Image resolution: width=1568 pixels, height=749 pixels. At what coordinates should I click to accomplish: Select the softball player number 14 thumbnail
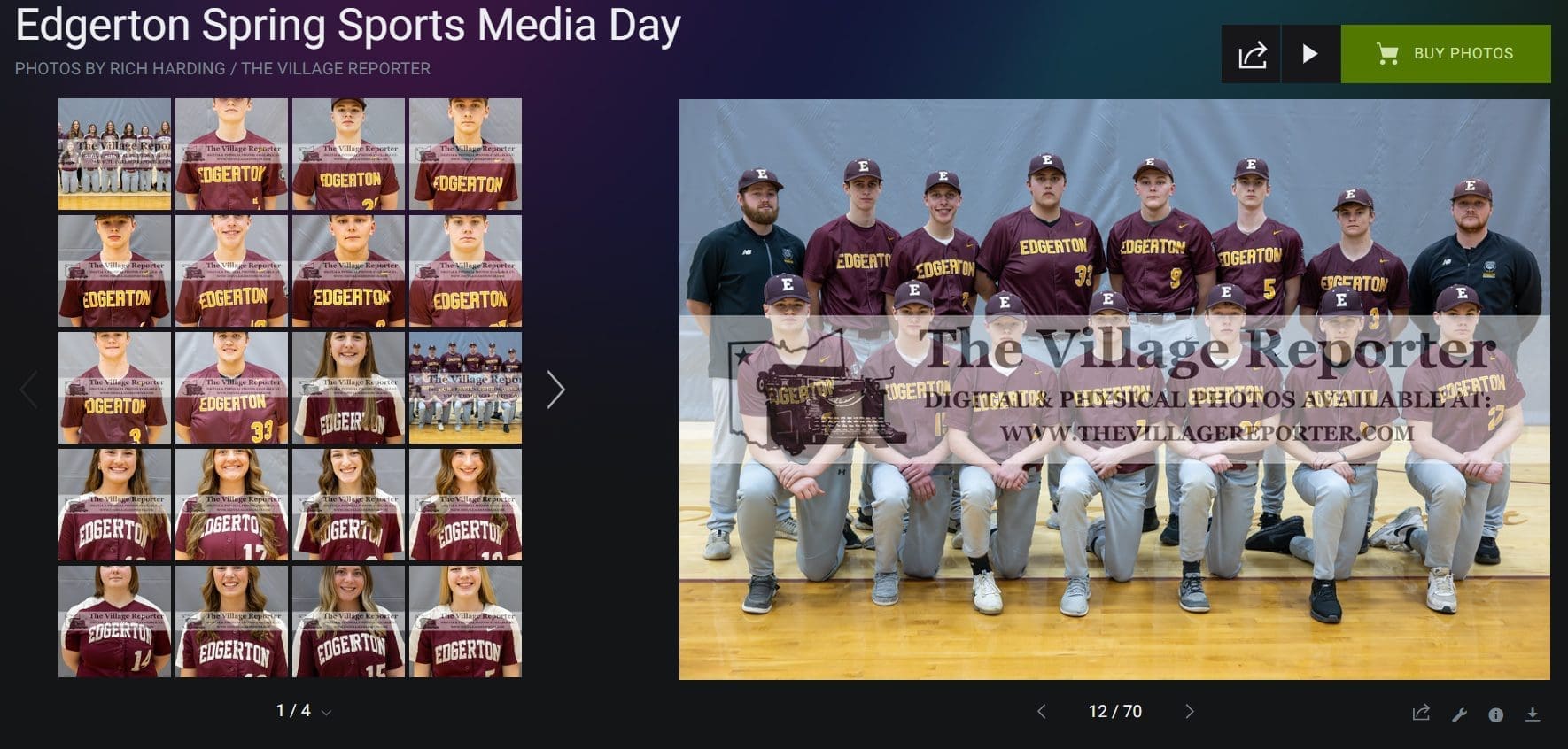tap(114, 622)
